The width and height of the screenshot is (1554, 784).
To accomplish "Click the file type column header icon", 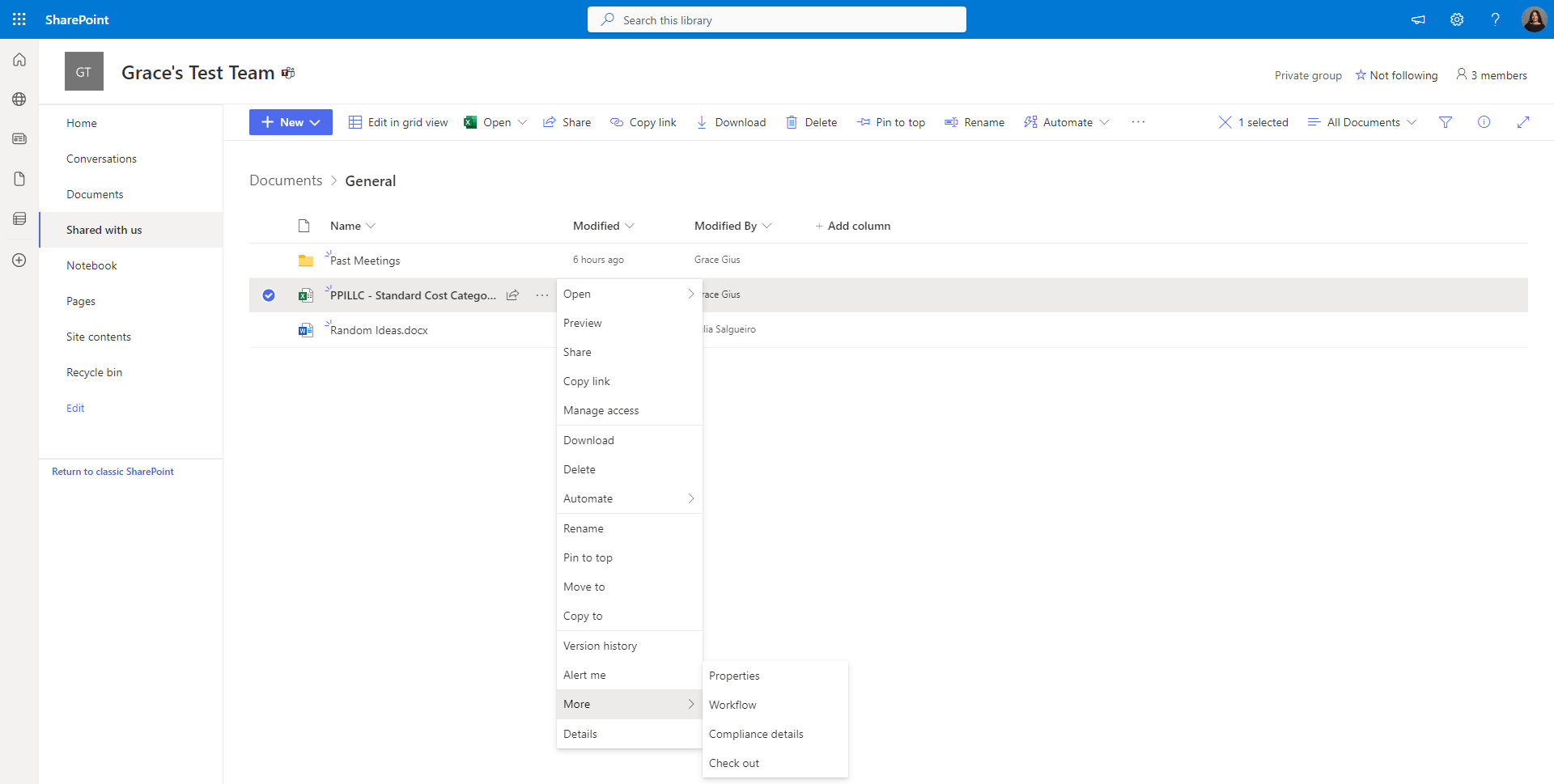I will [304, 226].
